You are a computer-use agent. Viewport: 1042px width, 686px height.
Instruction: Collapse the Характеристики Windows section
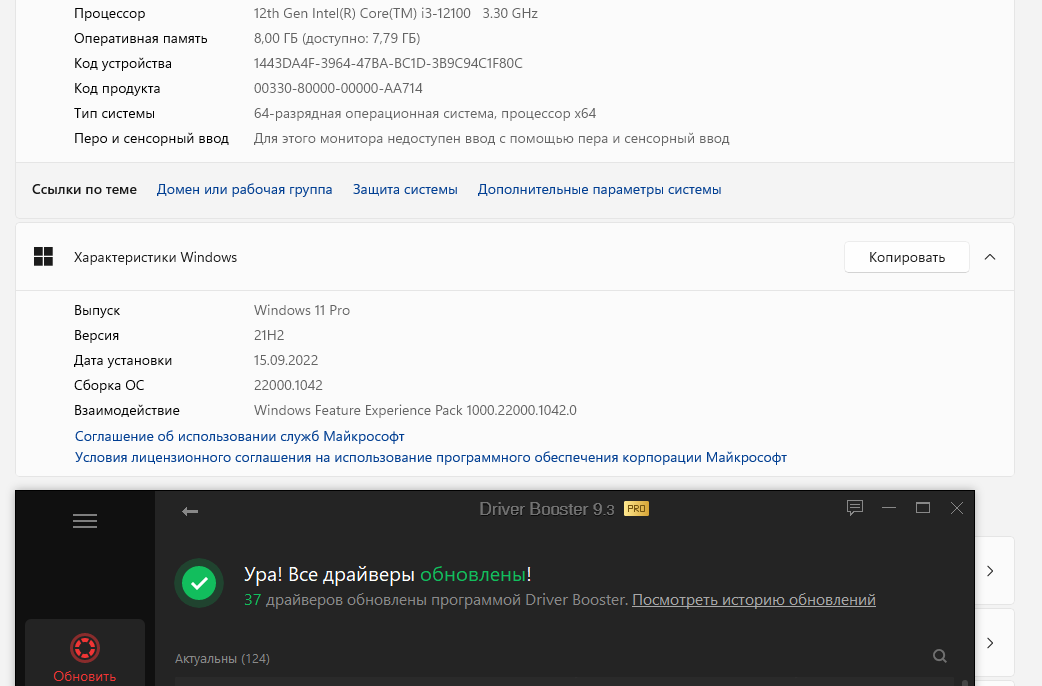[990, 257]
